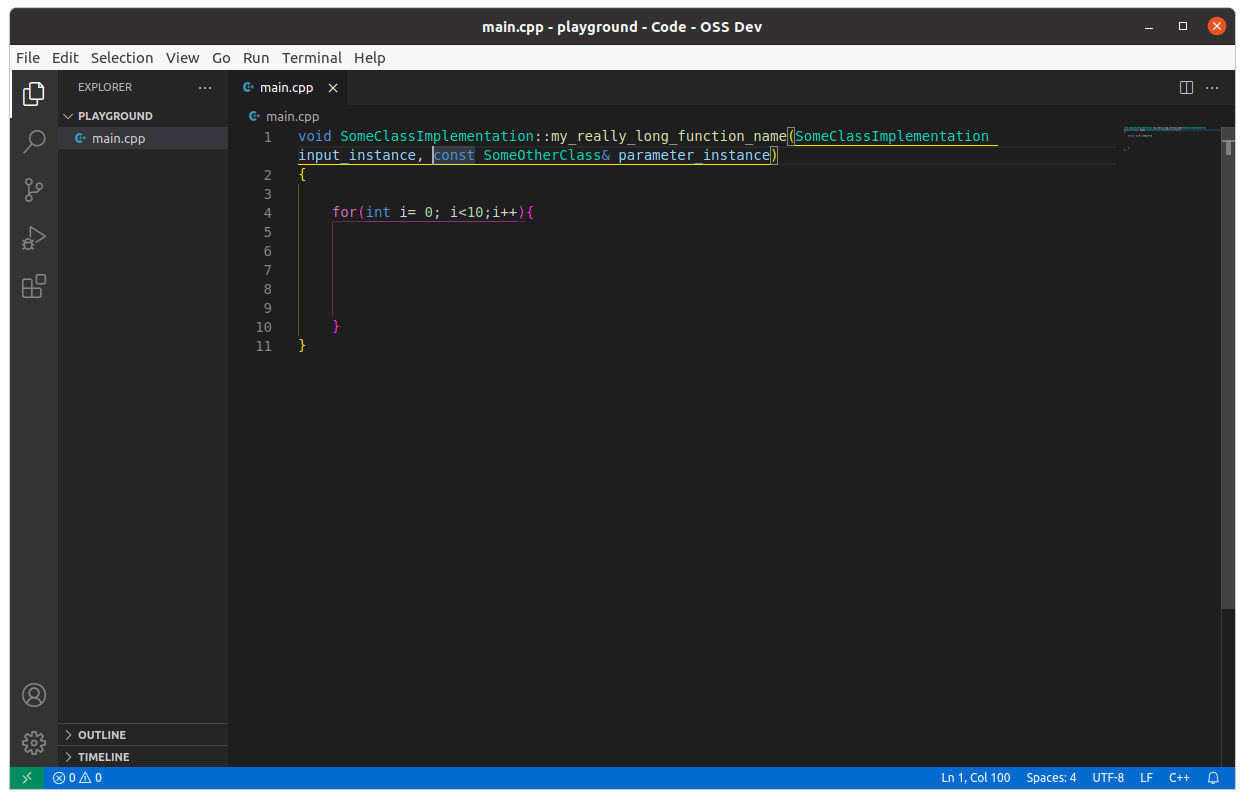The width and height of the screenshot is (1245, 799).
Task: Open the Manage settings gear icon
Action: pos(33,742)
